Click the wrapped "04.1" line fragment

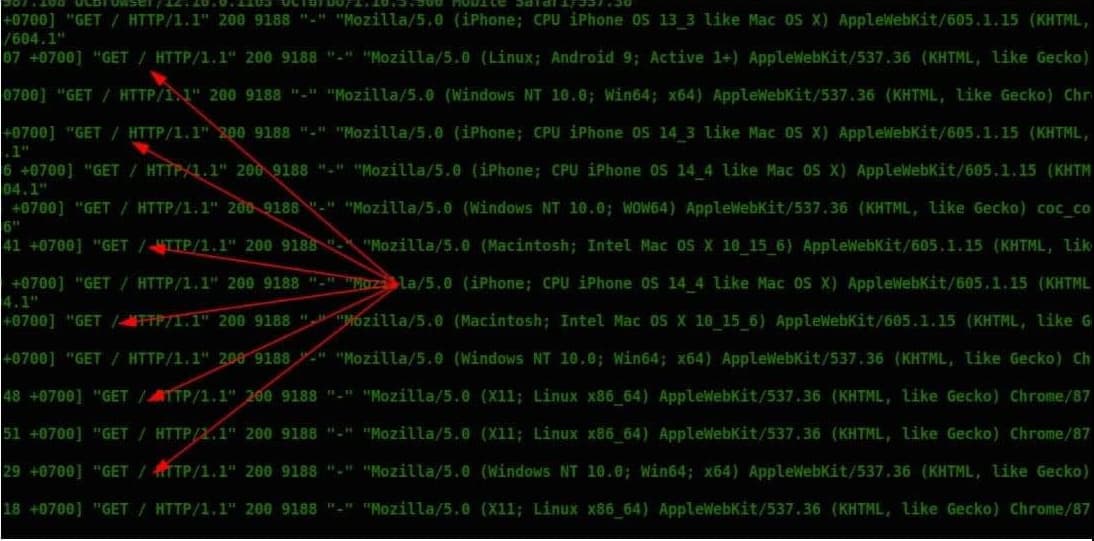[25, 189]
